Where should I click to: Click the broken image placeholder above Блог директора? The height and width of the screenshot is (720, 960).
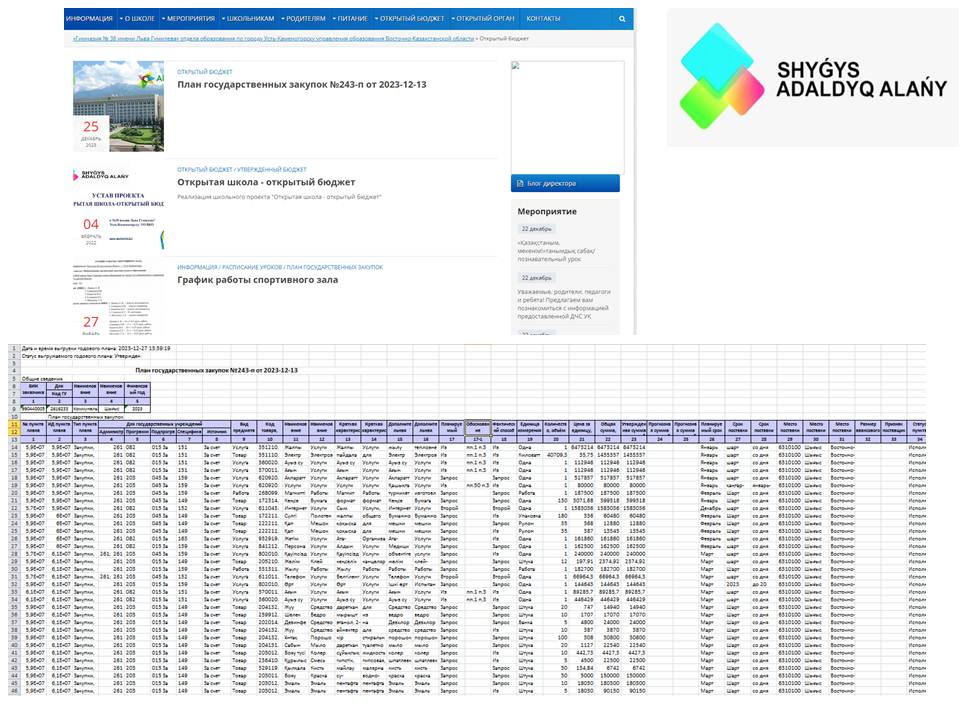click(x=568, y=118)
